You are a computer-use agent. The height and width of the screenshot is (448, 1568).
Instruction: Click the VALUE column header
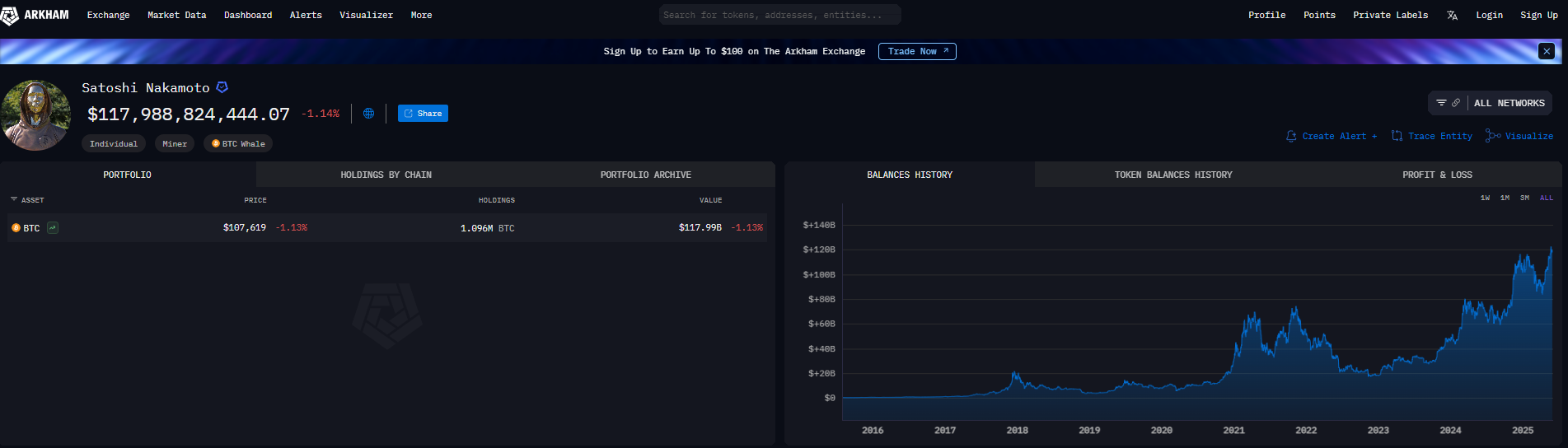[x=711, y=200]
